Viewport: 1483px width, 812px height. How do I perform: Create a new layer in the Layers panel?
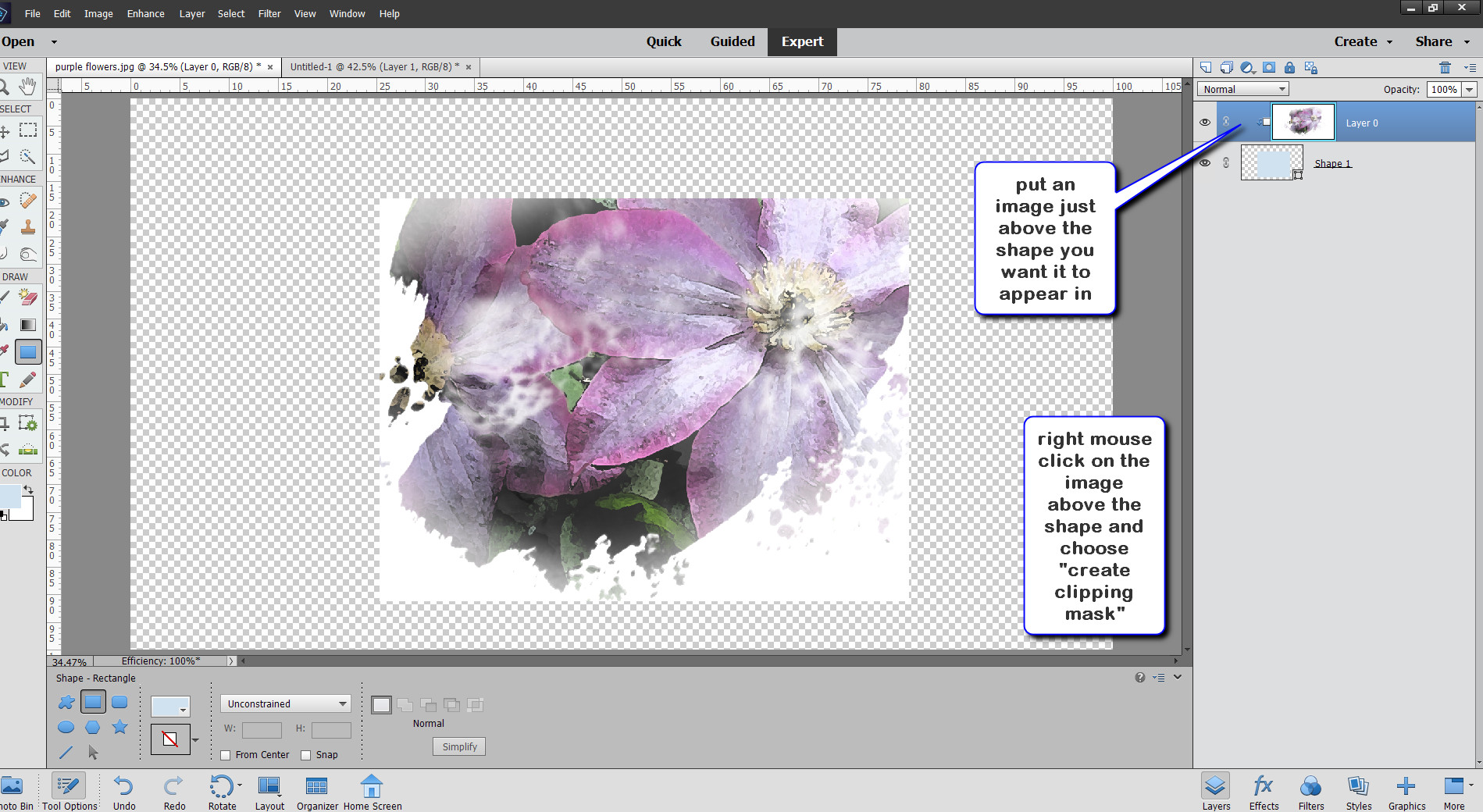pos(1205,68)
